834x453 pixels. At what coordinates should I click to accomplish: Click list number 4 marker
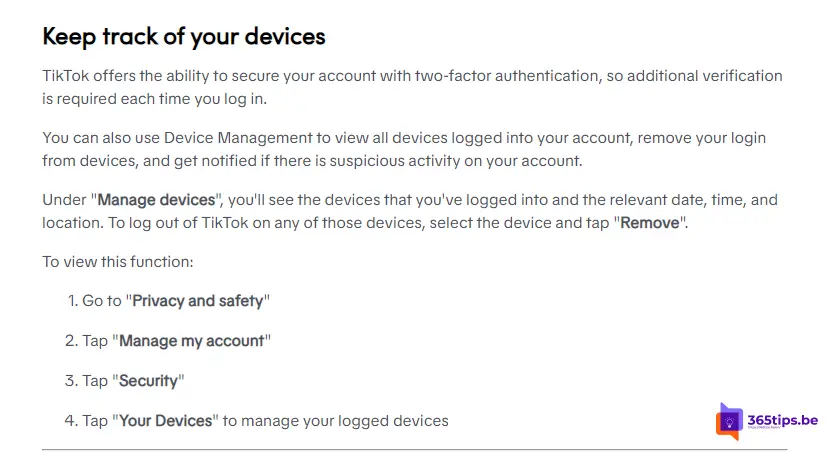coord(72,421)
